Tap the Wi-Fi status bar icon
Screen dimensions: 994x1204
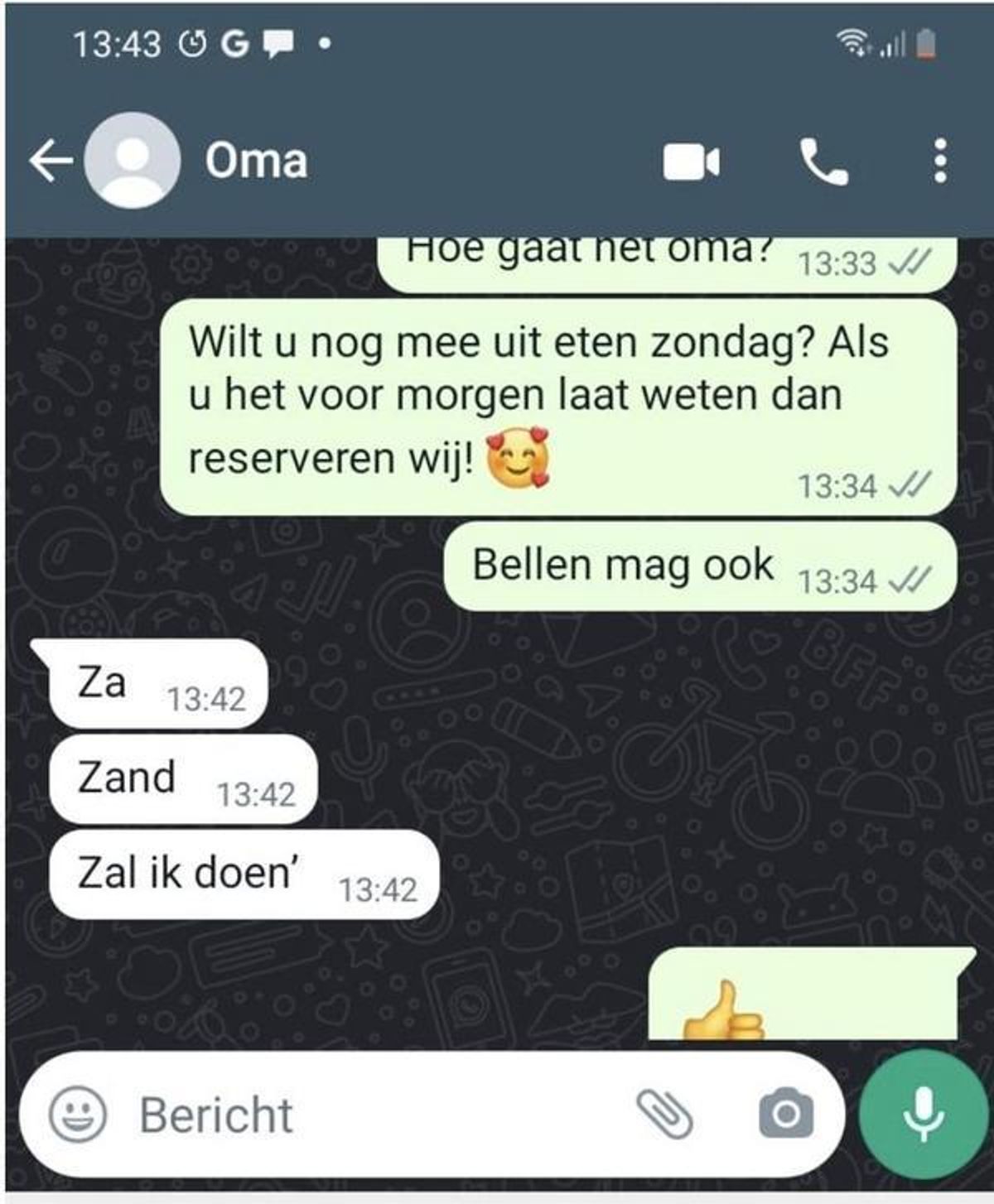pyautogui.click(x=853, y=42)
